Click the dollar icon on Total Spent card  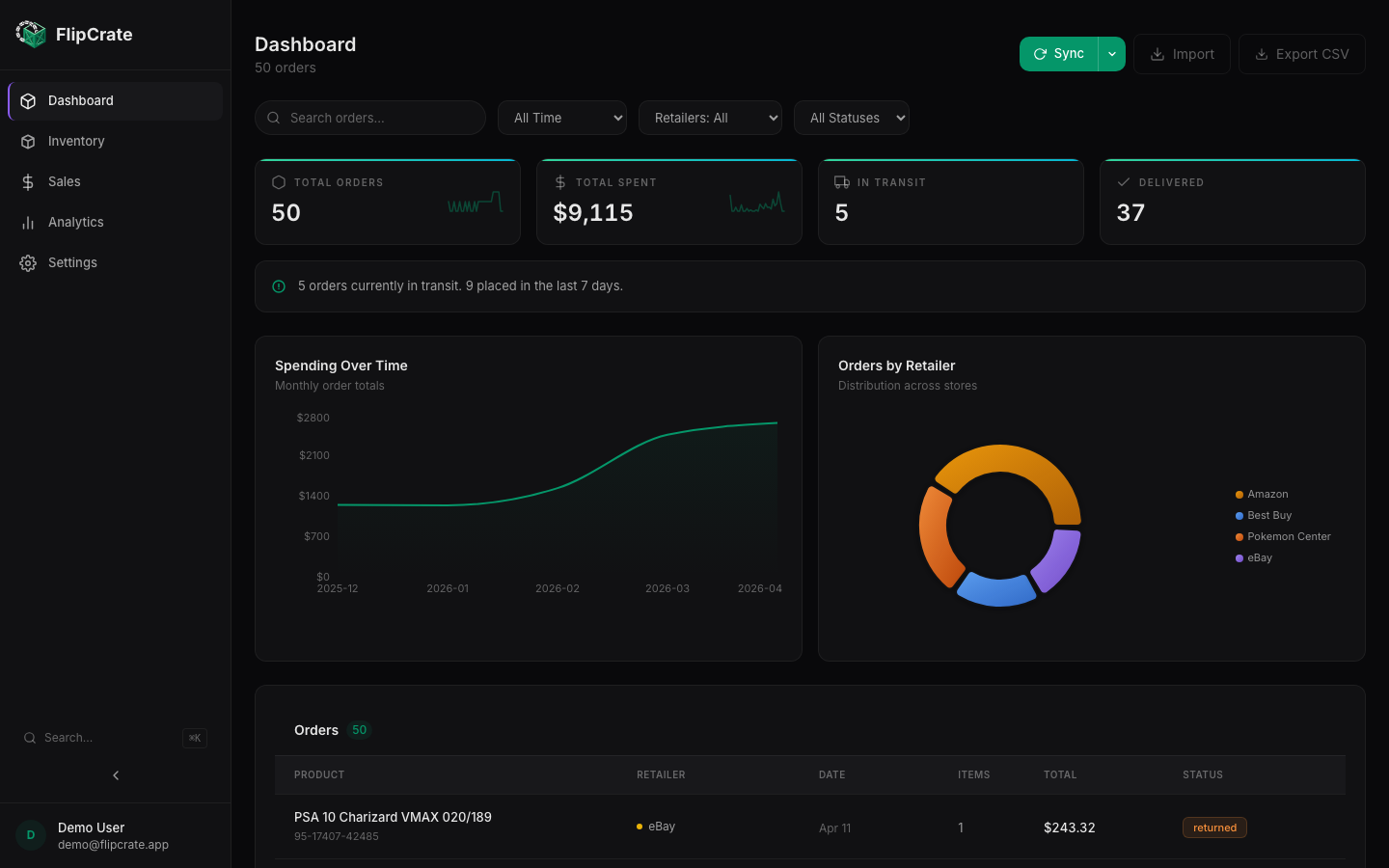(560, 181)
